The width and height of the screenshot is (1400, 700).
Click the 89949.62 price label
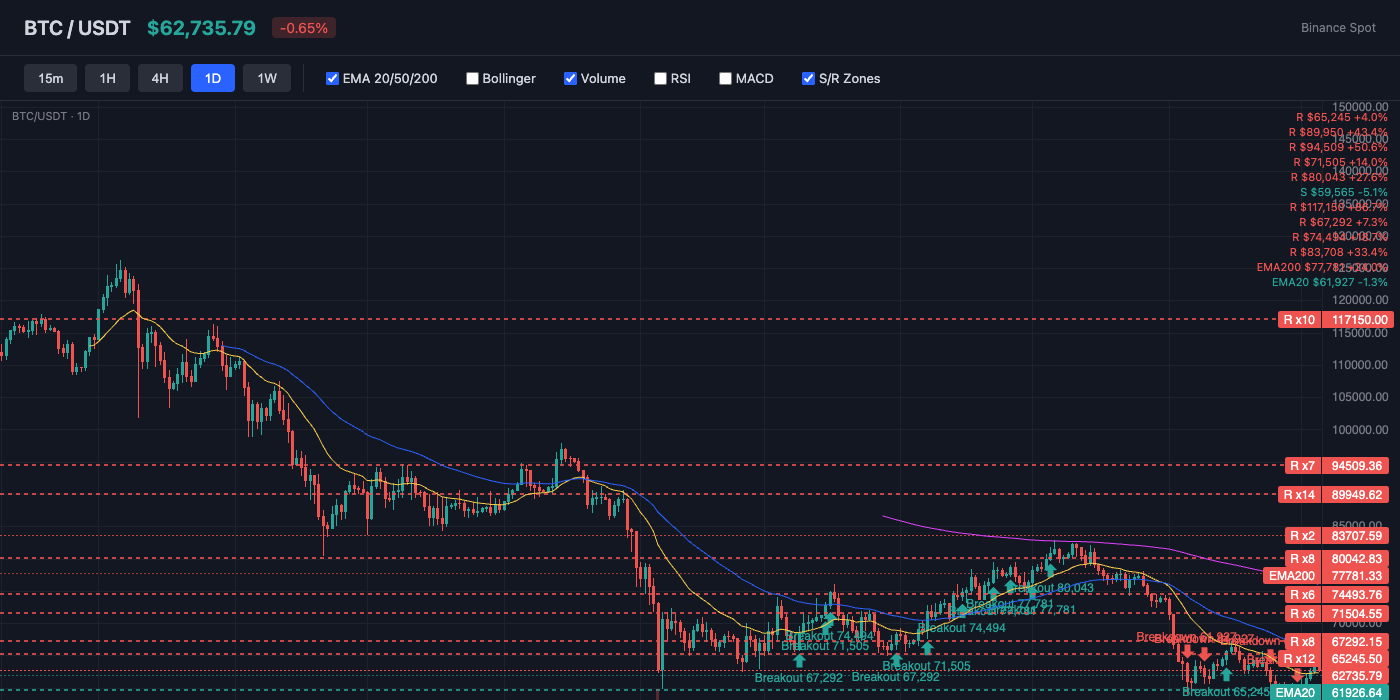pyautogui.click(x=1357, y=494)
